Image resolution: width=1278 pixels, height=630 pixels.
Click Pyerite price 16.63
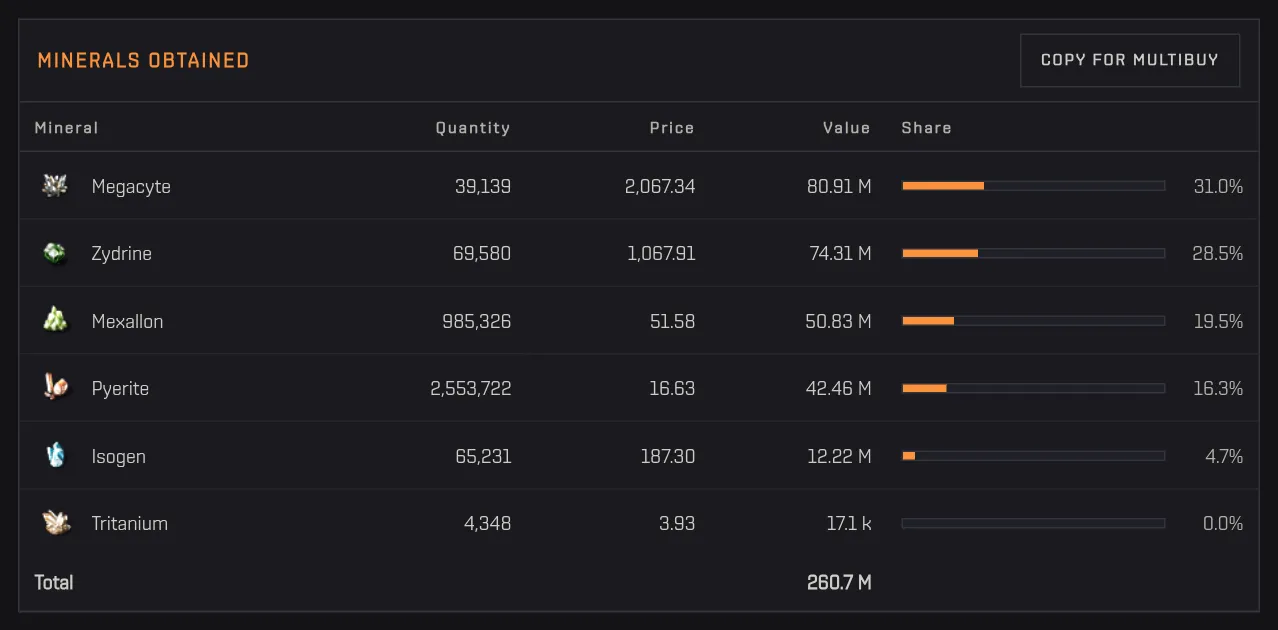[x=672, y=389]
